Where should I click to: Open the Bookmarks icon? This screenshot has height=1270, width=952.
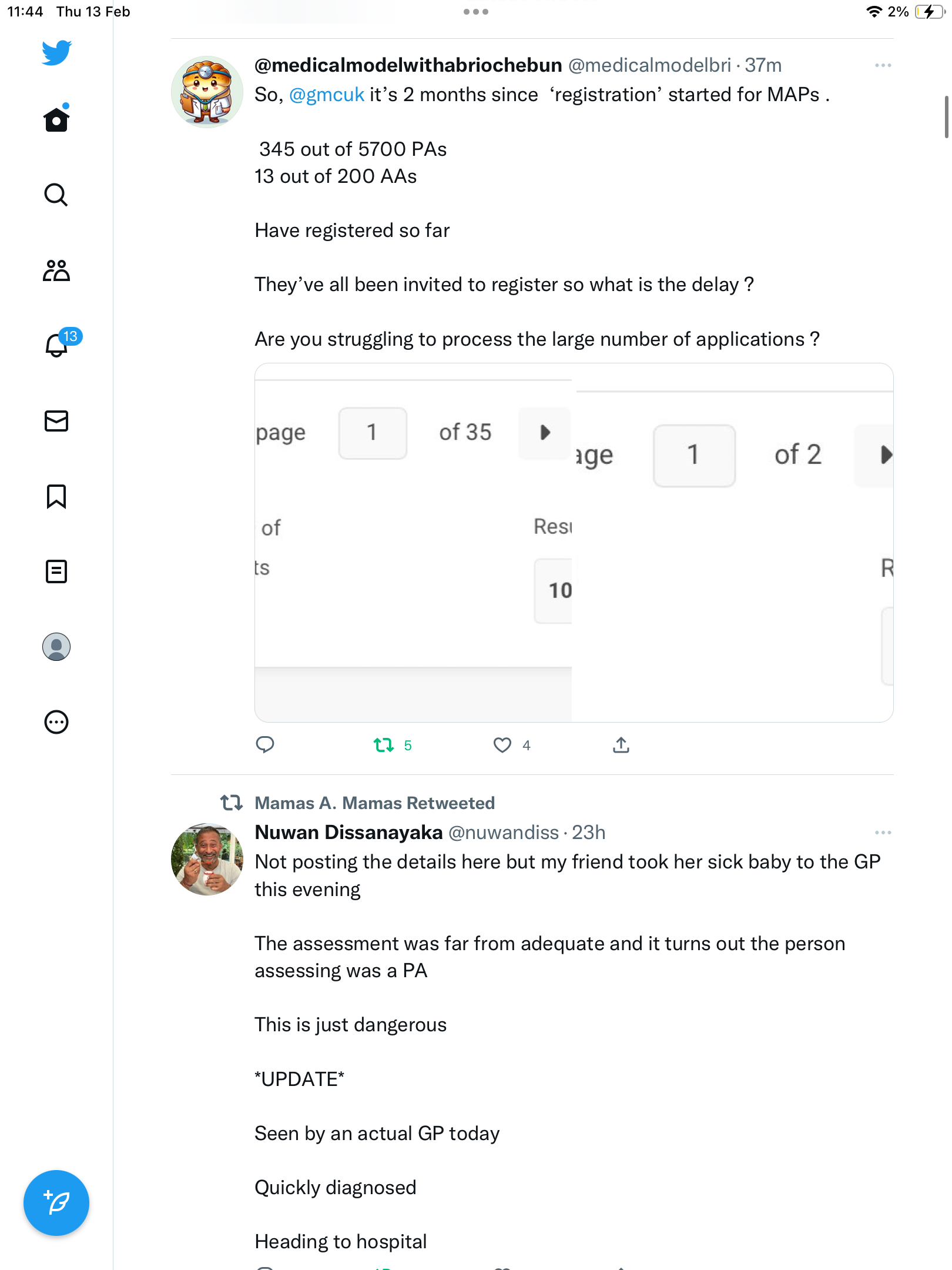click(56, 496)
